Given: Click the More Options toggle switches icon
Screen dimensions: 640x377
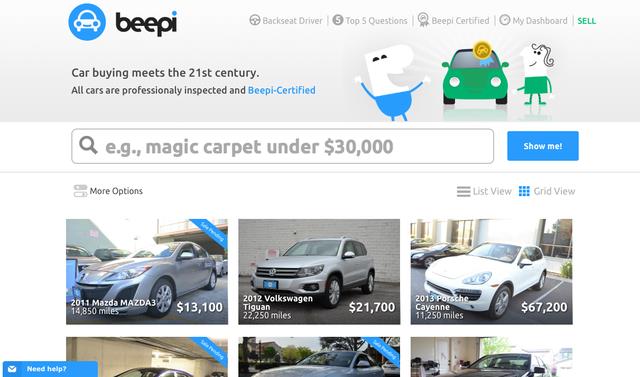Looking at the screenshot, I should point(80,191).
